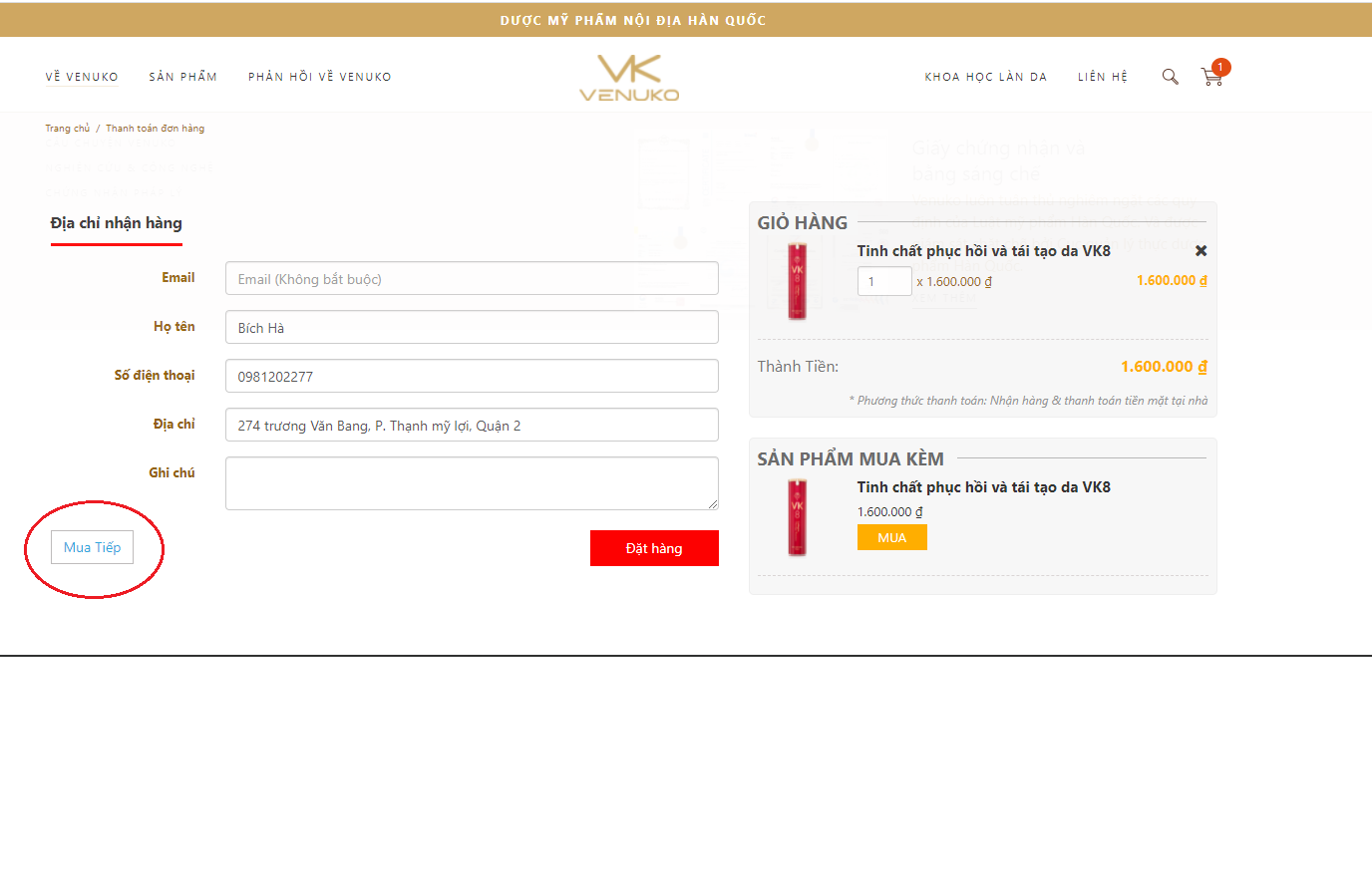Click the Địa chỉ field
This screenshot has height=892, width=1372.
472,425
